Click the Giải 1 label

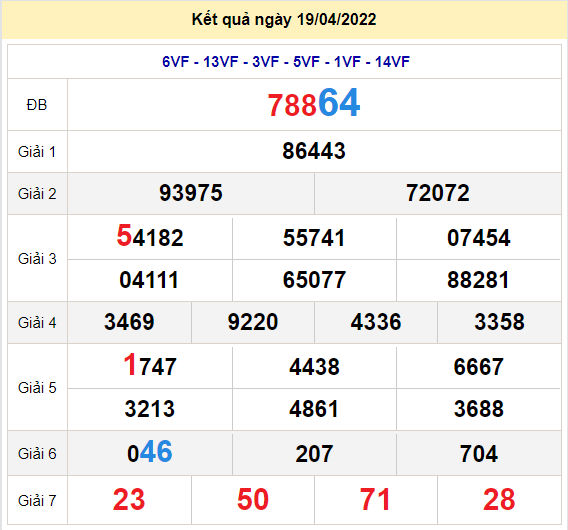[37, 151]
